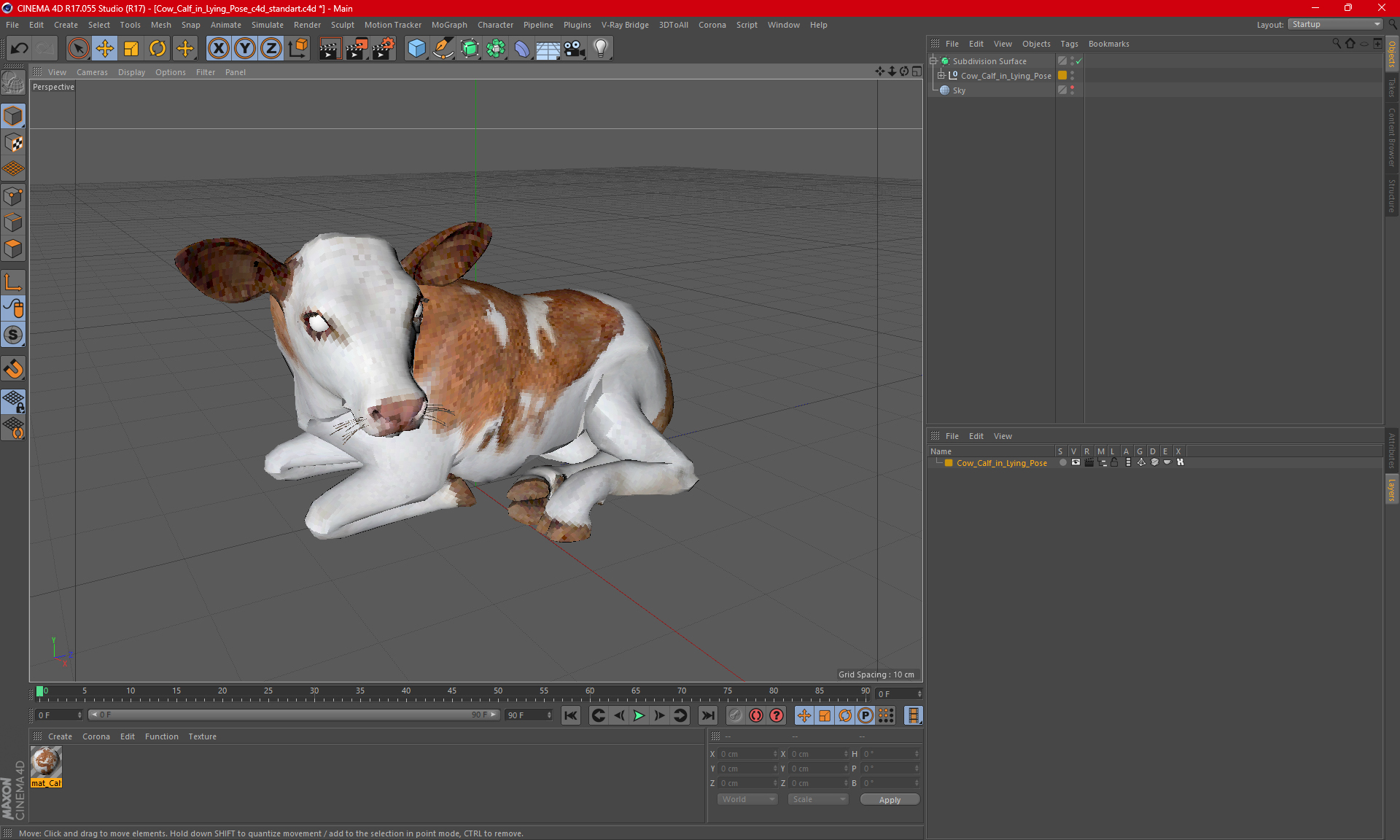The width and height of the screenshot is (1400, 840).
Task: Select the Rotate tool in top toolbar
Action: [157, 49]
